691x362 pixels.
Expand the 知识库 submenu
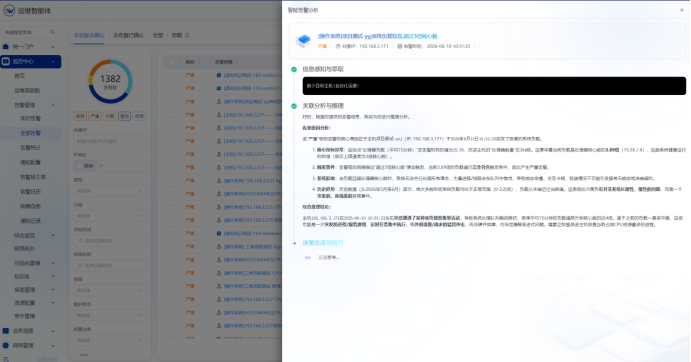pos(53,276)
